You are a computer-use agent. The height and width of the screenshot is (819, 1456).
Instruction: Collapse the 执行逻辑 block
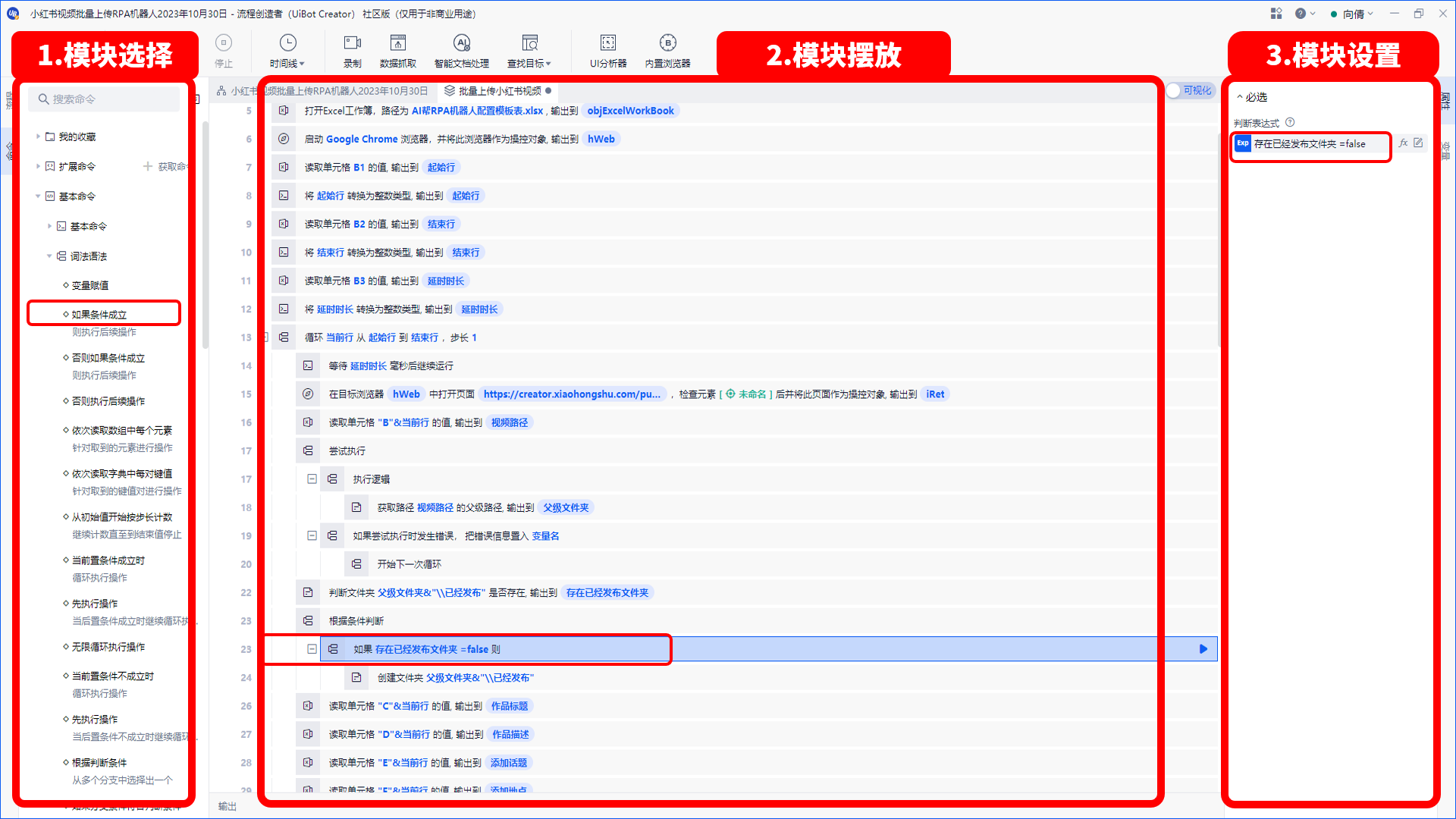click(x=312, y=479)
